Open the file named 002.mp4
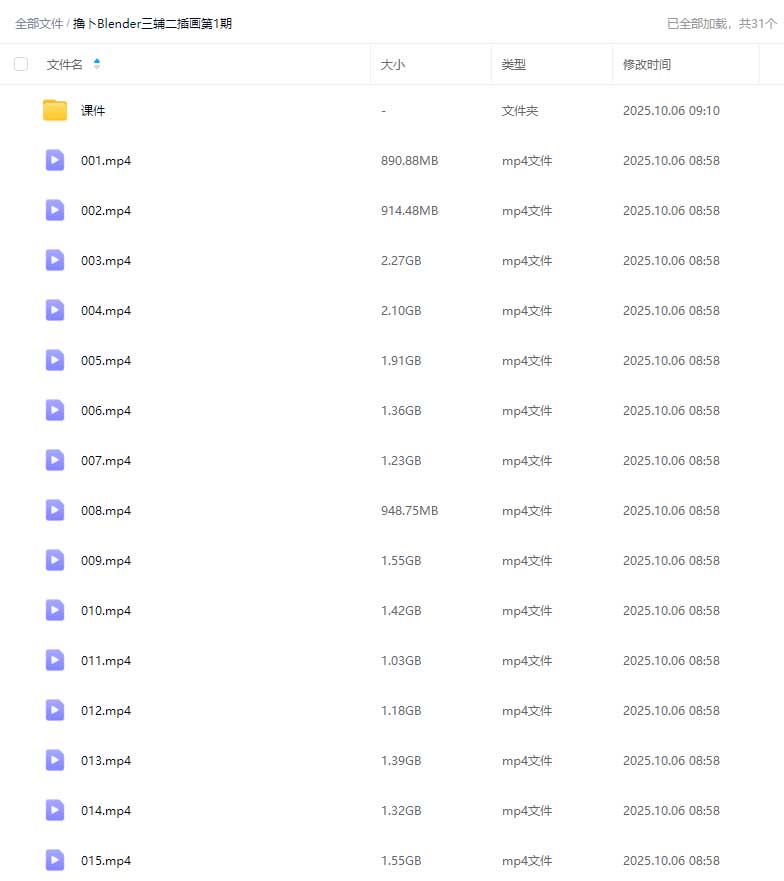 106,211
